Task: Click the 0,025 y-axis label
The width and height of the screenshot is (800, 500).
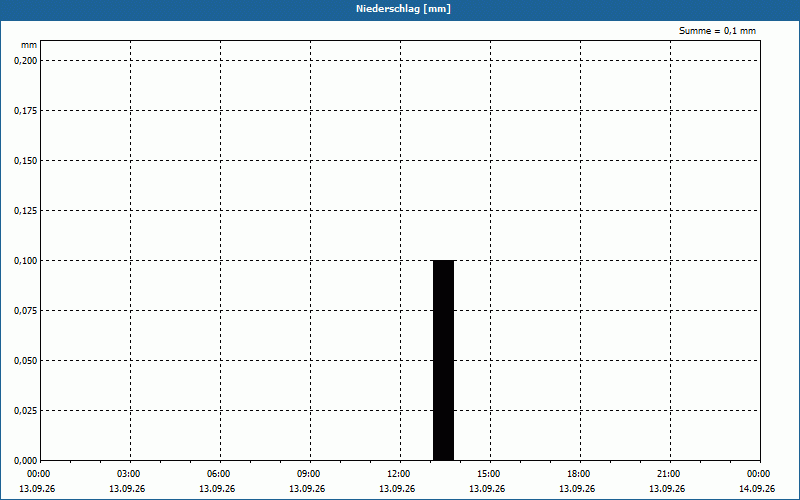Action: tap(26, 411)
